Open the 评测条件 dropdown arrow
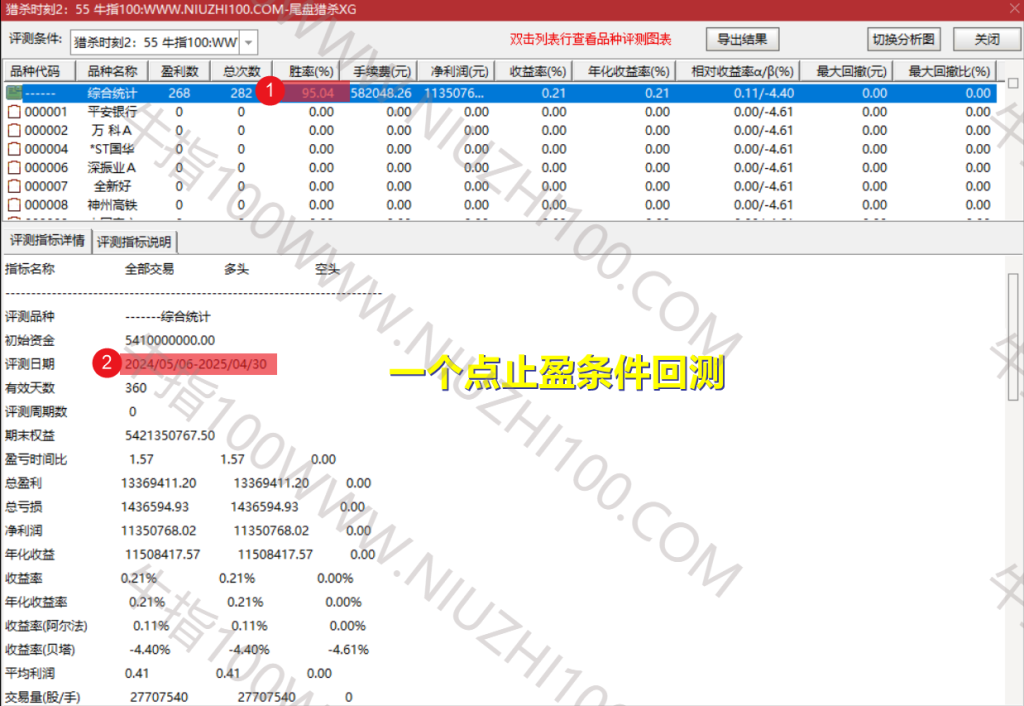This screenshot has width=1024, height=706. tap(249, 42)
